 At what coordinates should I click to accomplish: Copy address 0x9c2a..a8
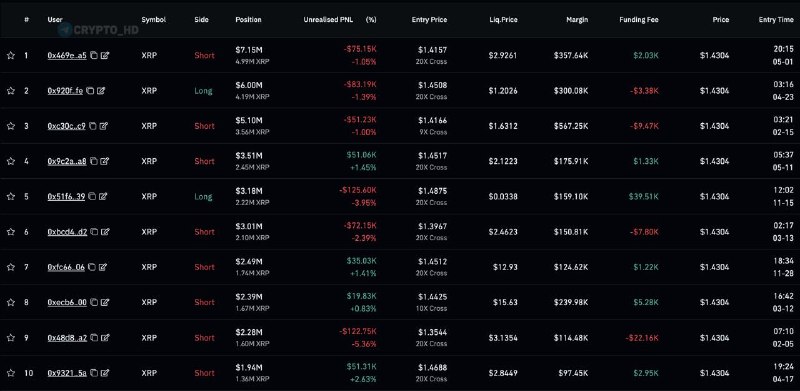click(x=94, y=161)
